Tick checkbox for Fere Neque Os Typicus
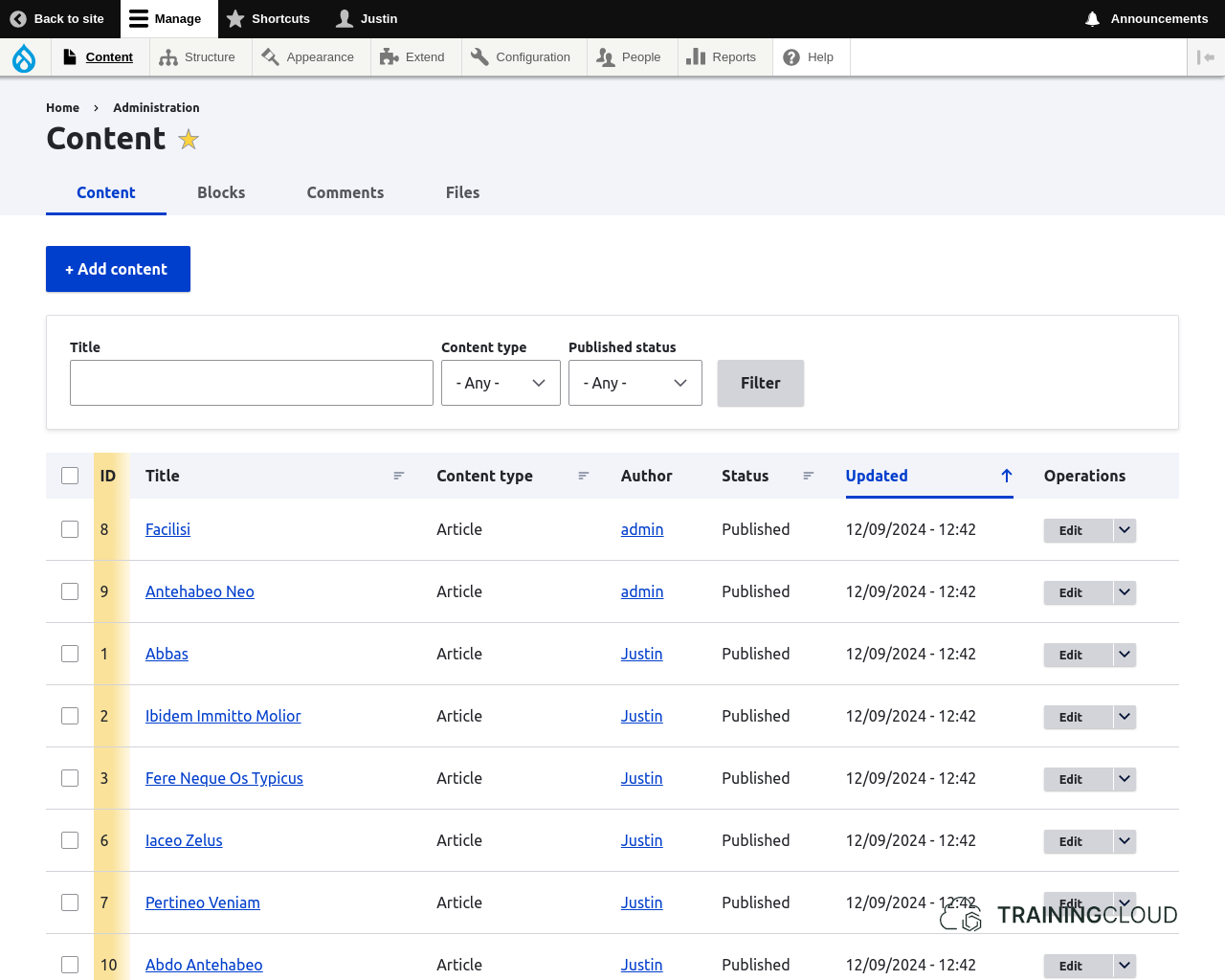 70,778
